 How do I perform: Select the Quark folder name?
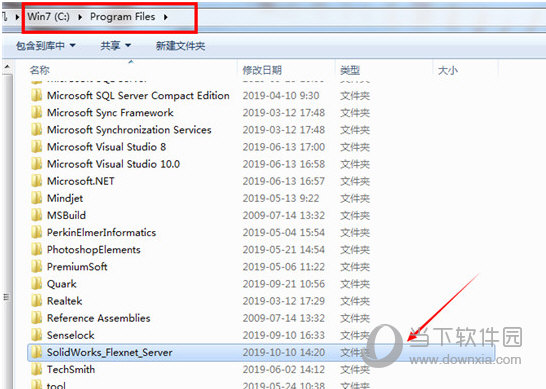coord(62,284)
